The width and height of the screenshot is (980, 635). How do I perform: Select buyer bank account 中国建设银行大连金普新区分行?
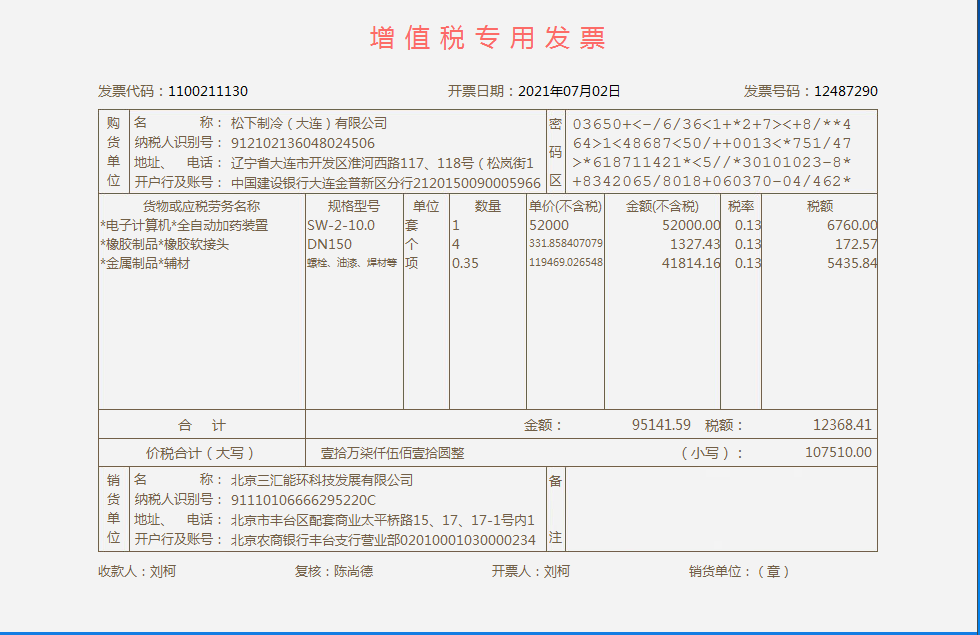pos(386,183)
